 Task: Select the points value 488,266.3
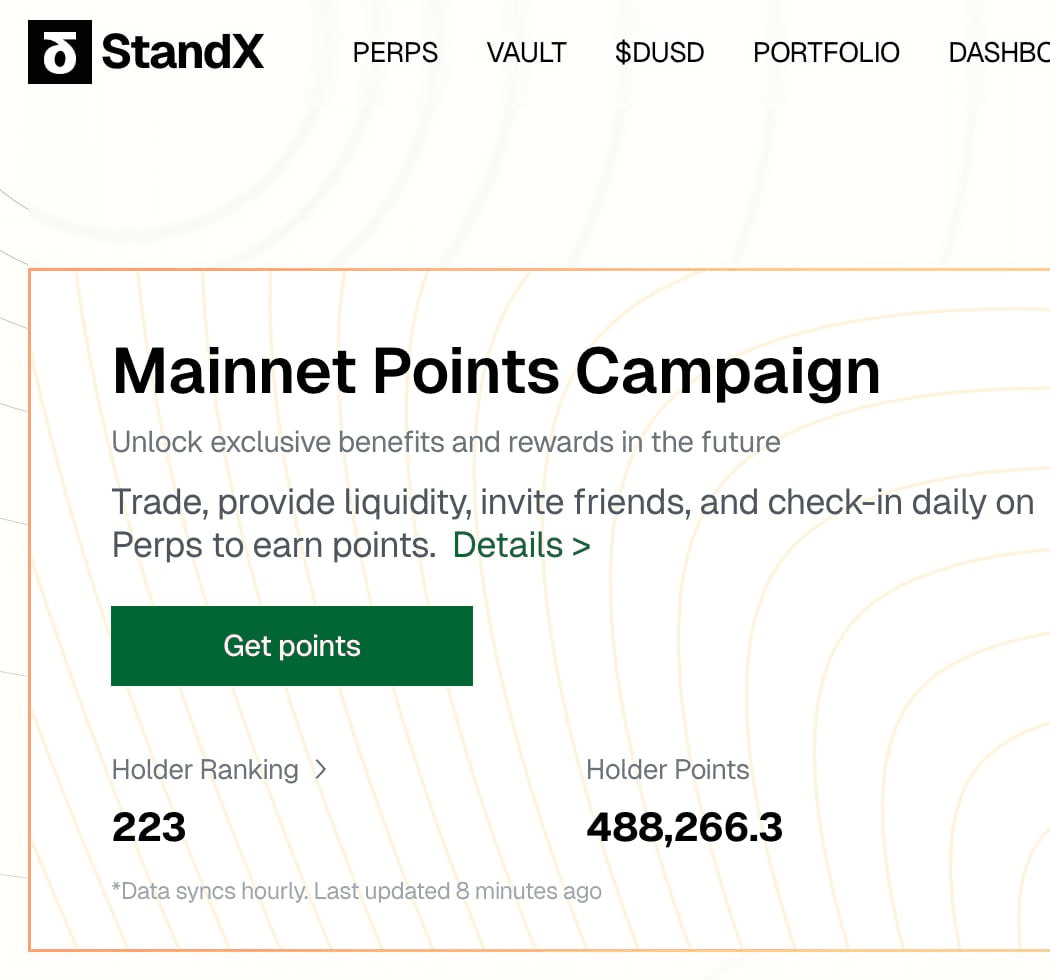684,827
